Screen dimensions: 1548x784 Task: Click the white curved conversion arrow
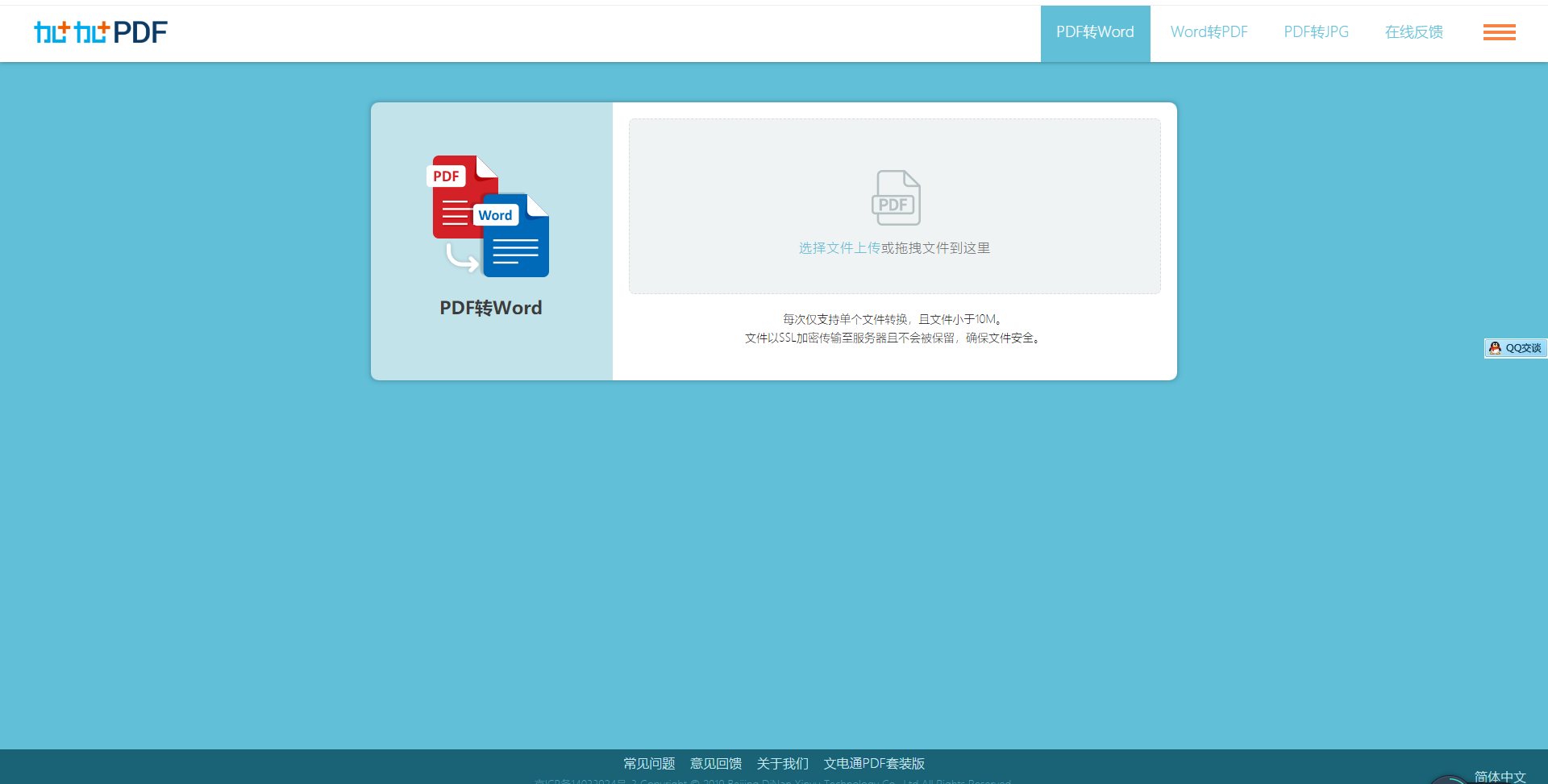[x=461, y=259]
